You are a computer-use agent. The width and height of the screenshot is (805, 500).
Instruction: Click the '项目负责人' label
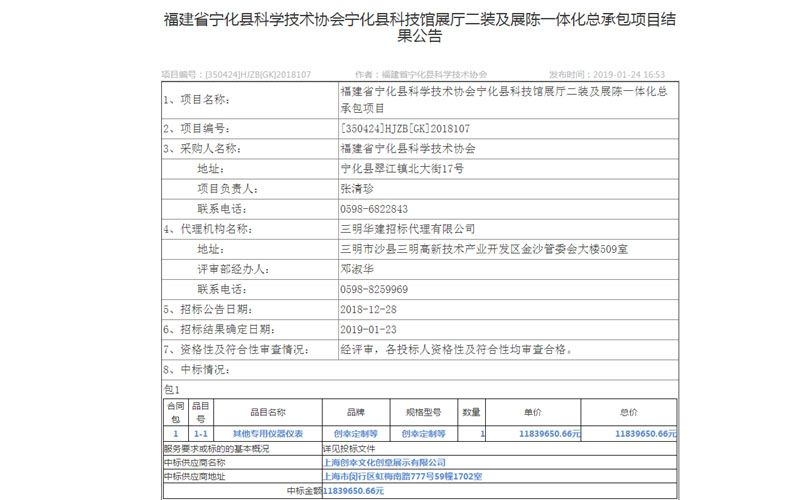[x=228, y=189]
